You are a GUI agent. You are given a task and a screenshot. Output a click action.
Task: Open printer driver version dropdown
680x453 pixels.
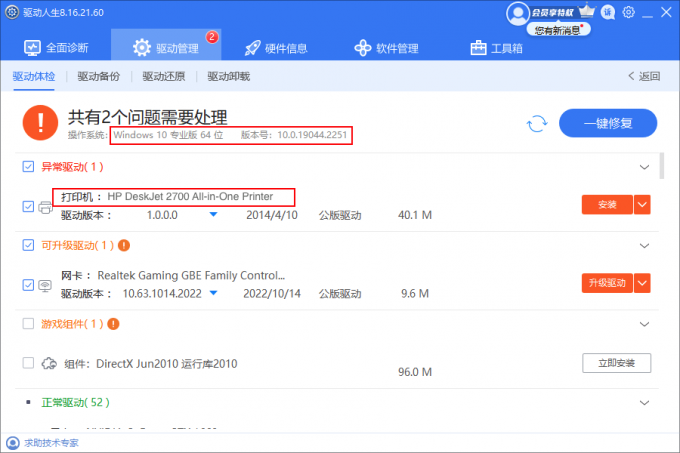[212, 215]
